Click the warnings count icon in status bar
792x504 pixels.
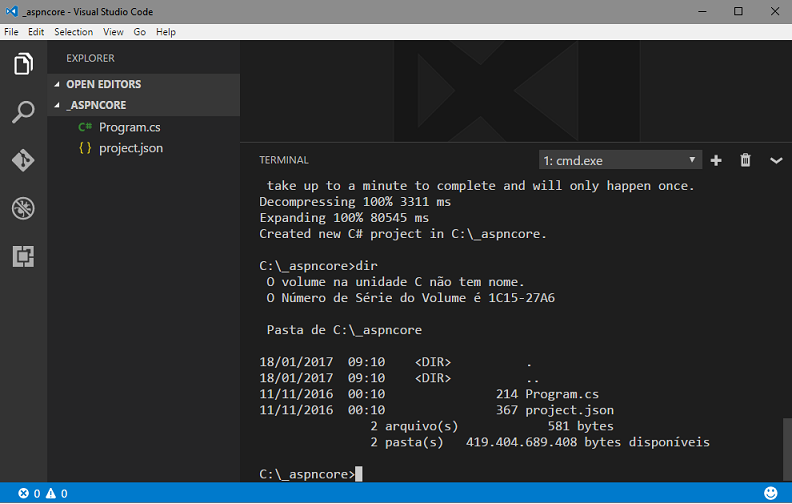(51, 493)
